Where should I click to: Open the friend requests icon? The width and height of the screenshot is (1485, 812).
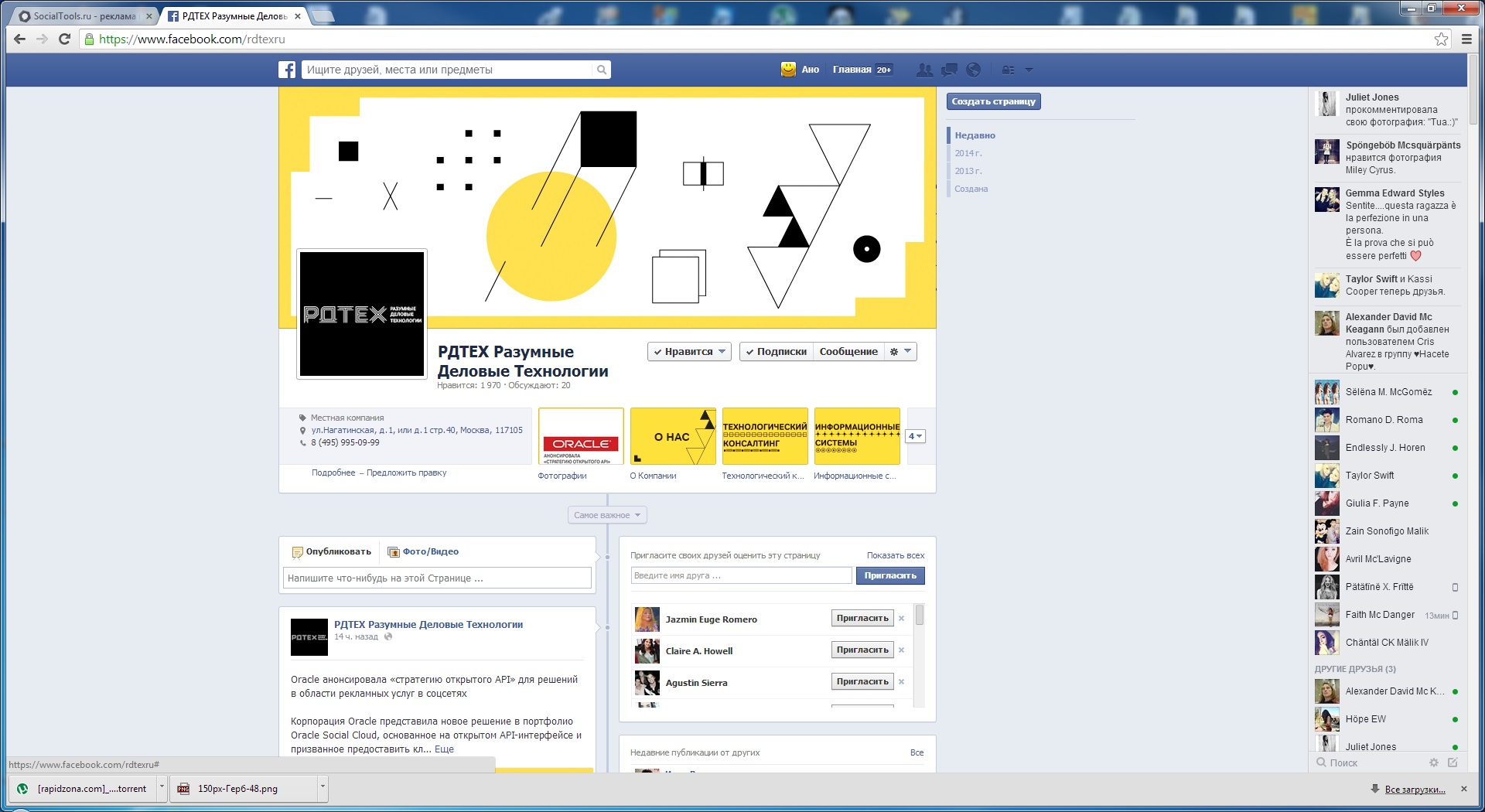(924, 70)
